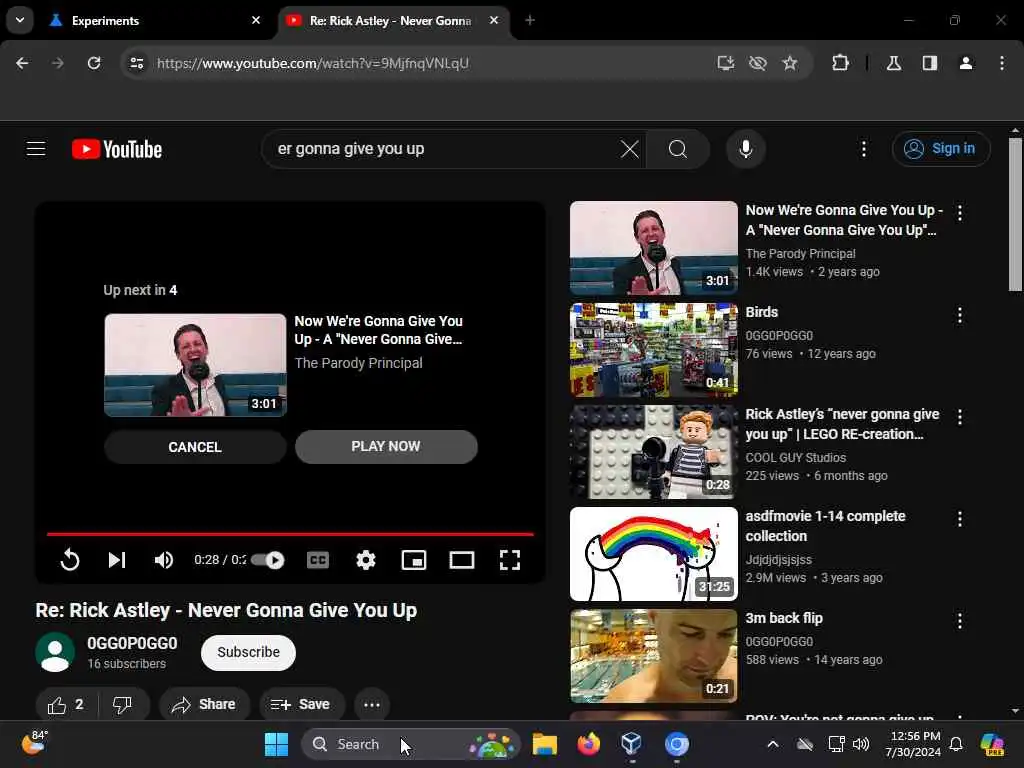Screen dimensions: 1024x768
Task: Open options menu for 3m back flip video
Action: [959, 621]
